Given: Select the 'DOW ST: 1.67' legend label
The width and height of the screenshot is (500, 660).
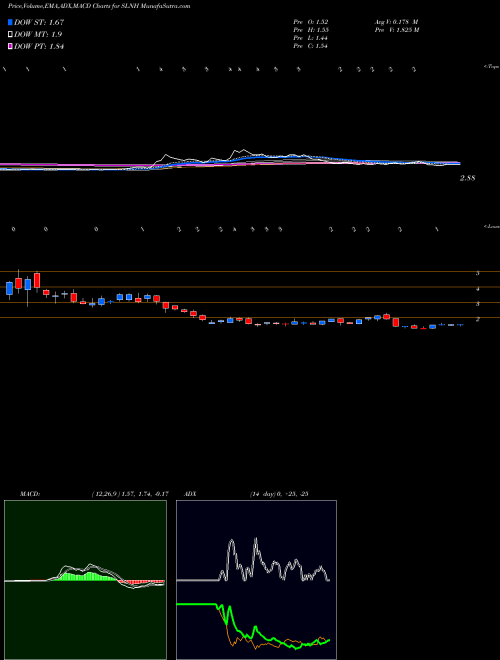Looking at the screenshot, I should [39, 22].
